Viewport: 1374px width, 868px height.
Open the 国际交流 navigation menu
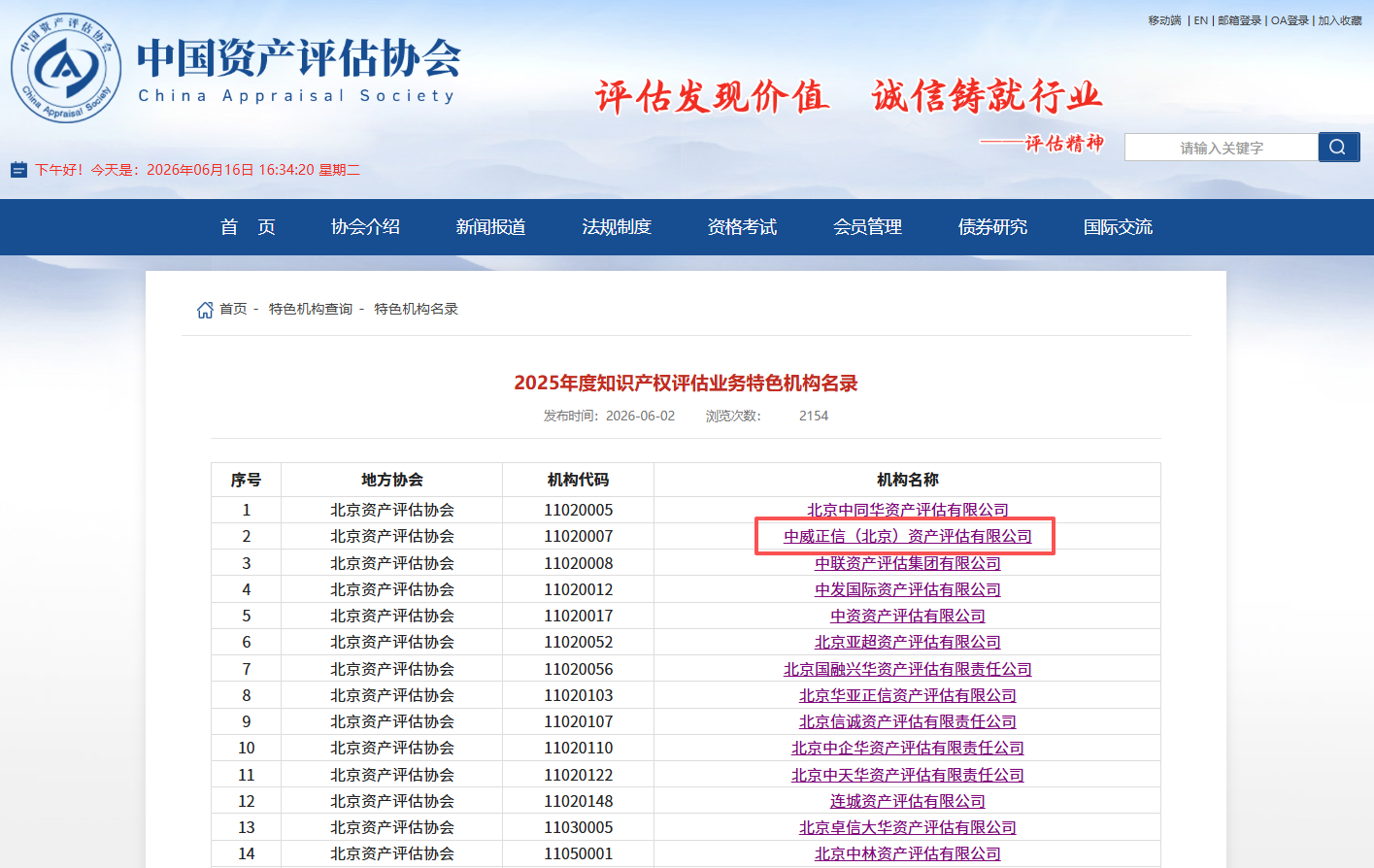coord(1118,227)
